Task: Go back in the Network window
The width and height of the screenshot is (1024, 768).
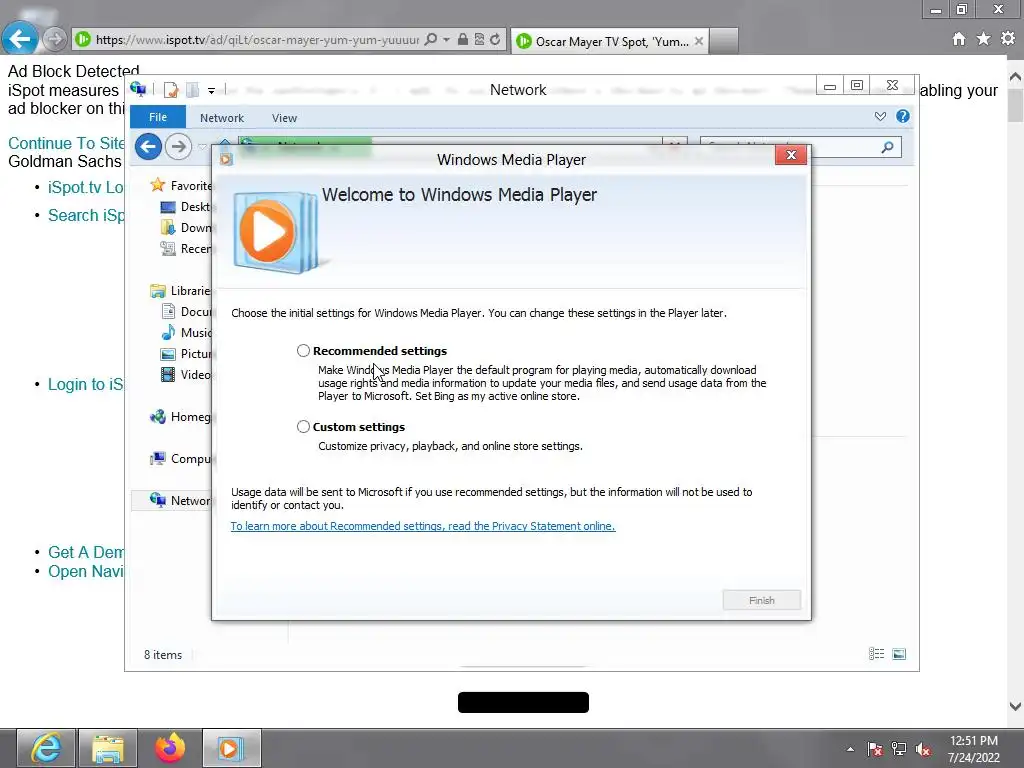Action: [148, 146]
